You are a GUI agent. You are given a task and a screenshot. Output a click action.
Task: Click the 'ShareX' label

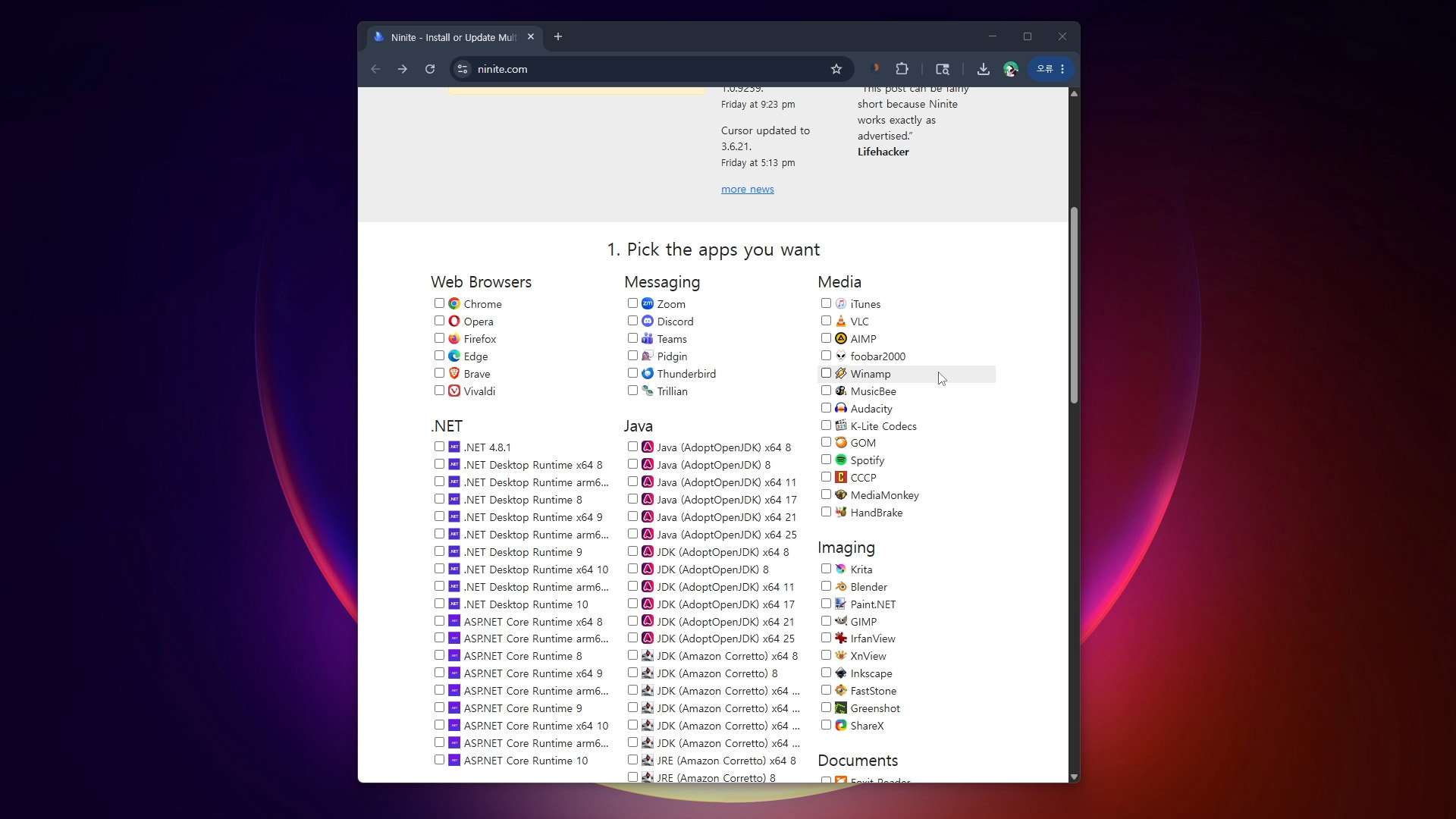pos(868,726)
